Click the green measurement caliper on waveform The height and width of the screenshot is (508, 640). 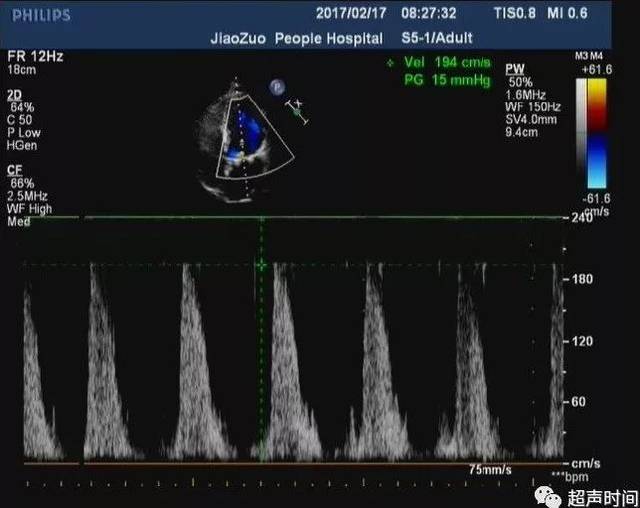261,265
